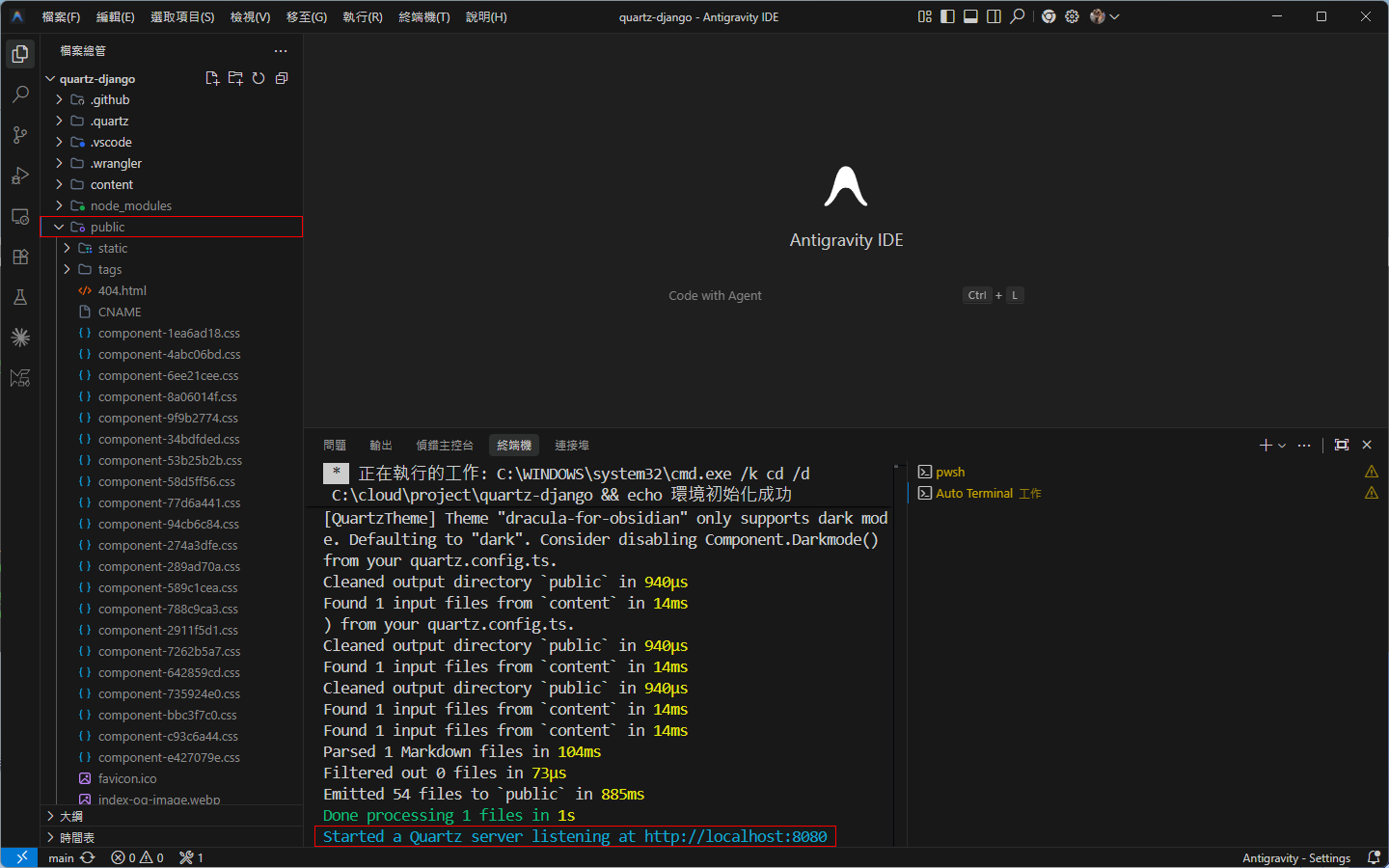The height and width of the screenshot is (868, 1389).
Task: Open new terminal launch profile dropdown
Action: 1282,445
